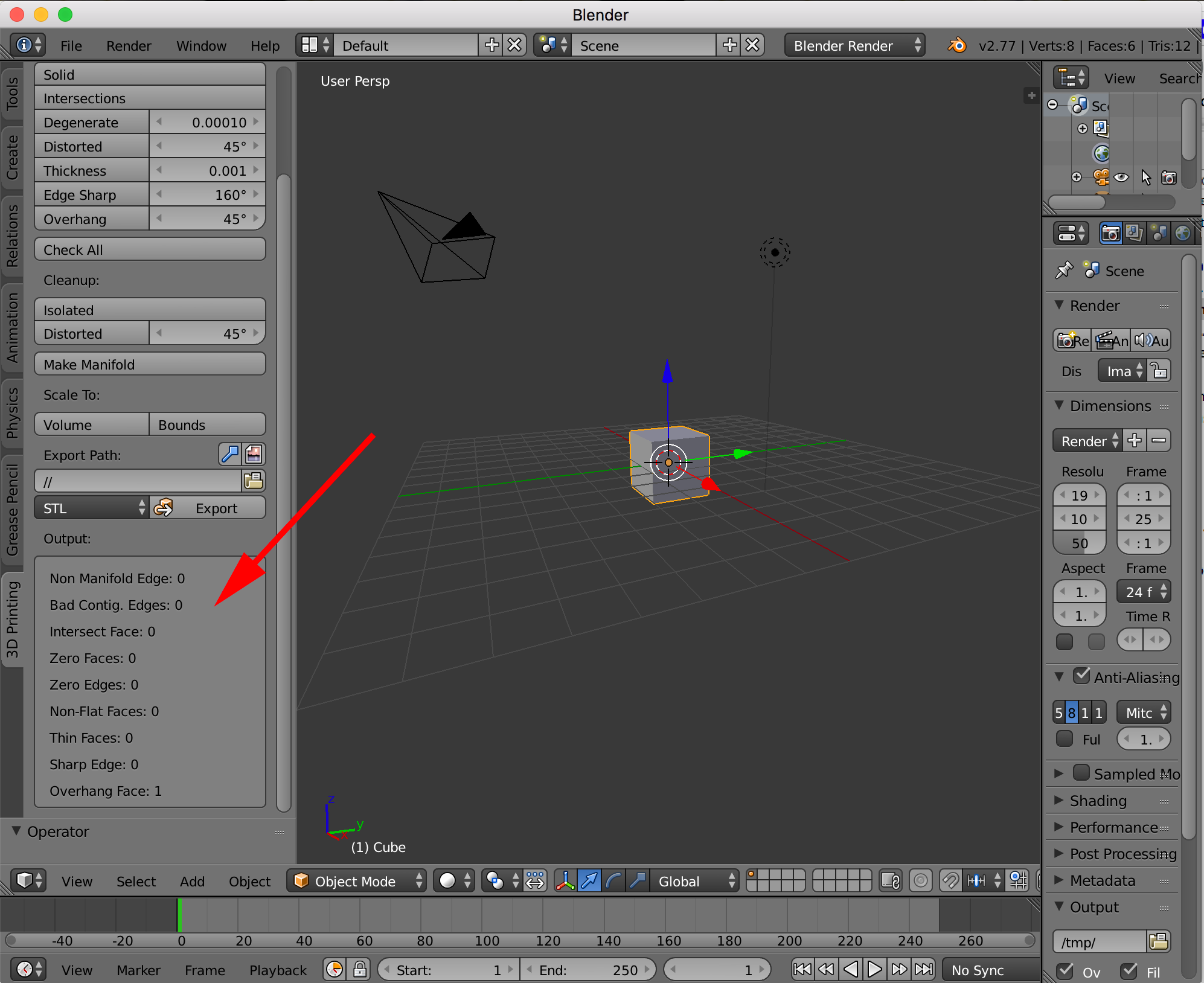
Task: Enable the Full Sample checkbox
Action: [1065, 738]
